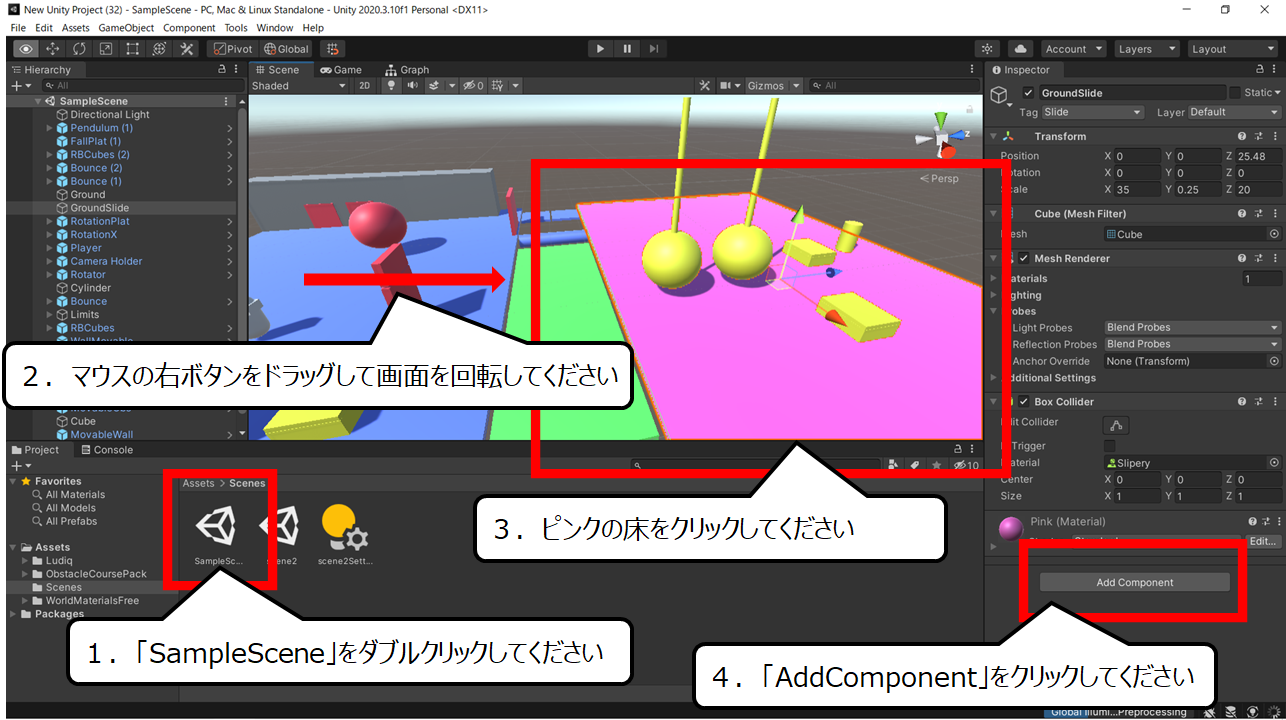
Task: Click the Step frame button
Action: click(x=653, y=49)
